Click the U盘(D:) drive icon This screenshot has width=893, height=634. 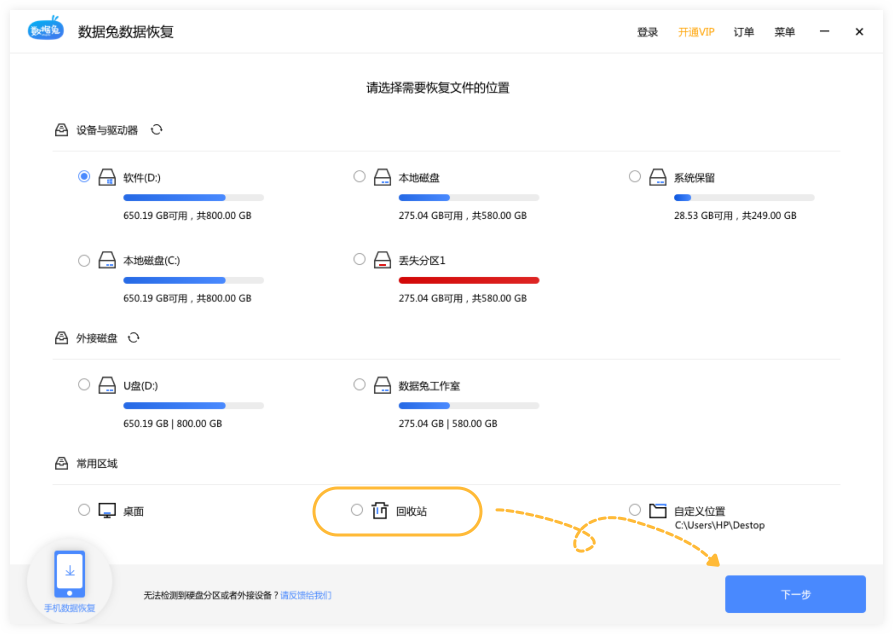coord(107,385)
